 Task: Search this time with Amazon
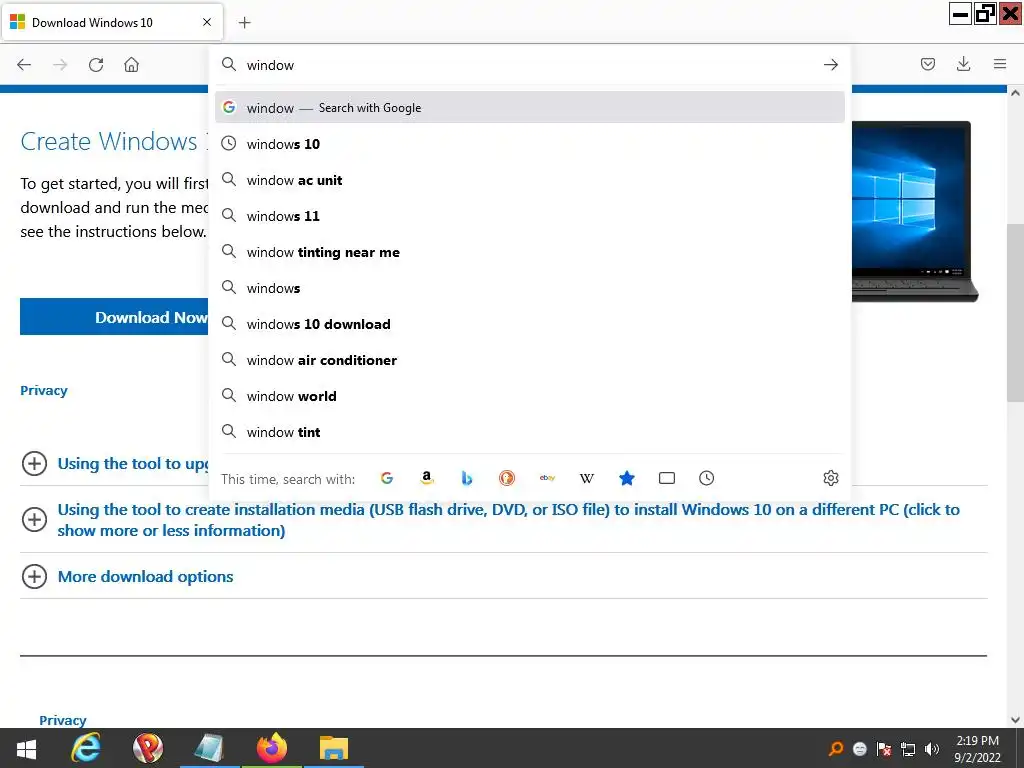click(426, 478)
